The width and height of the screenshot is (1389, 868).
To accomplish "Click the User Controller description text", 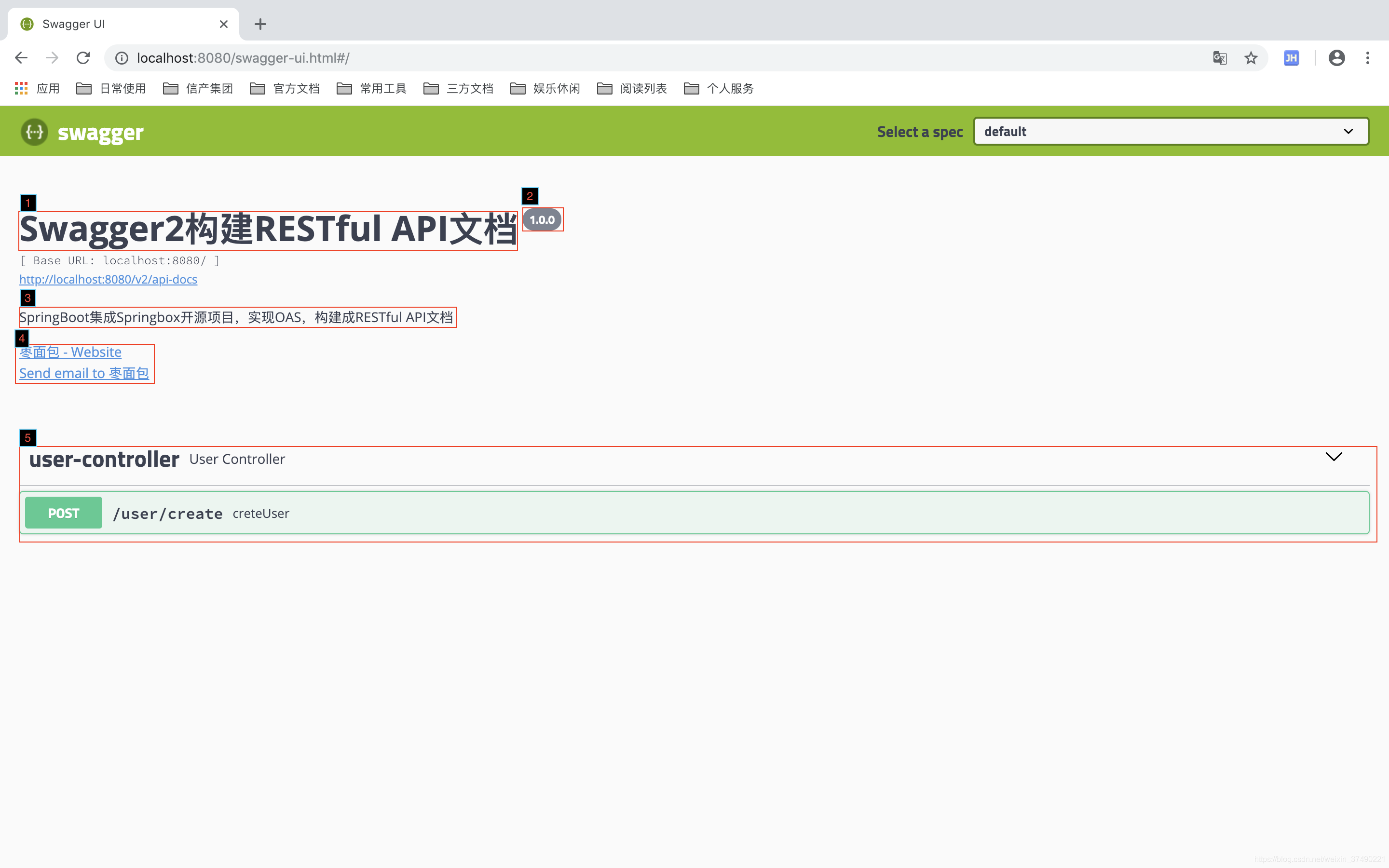I will tap(237, 459).
